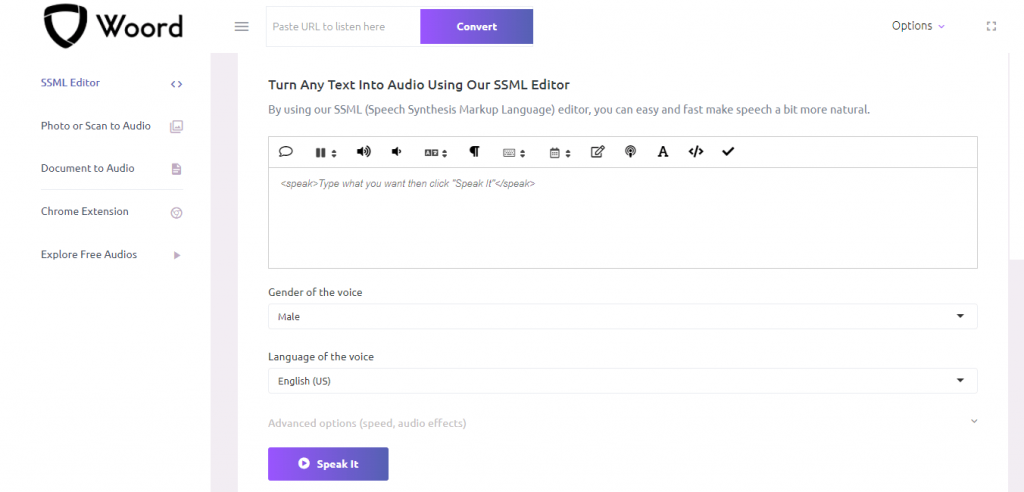Click the loud volume speaker icon
Screen dimensions: 1024x492
[x=363, y=152]
